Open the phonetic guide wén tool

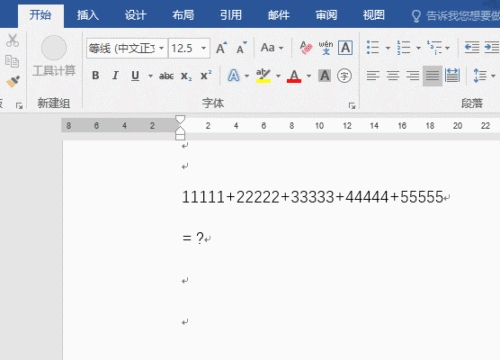(x=326, y=48)
